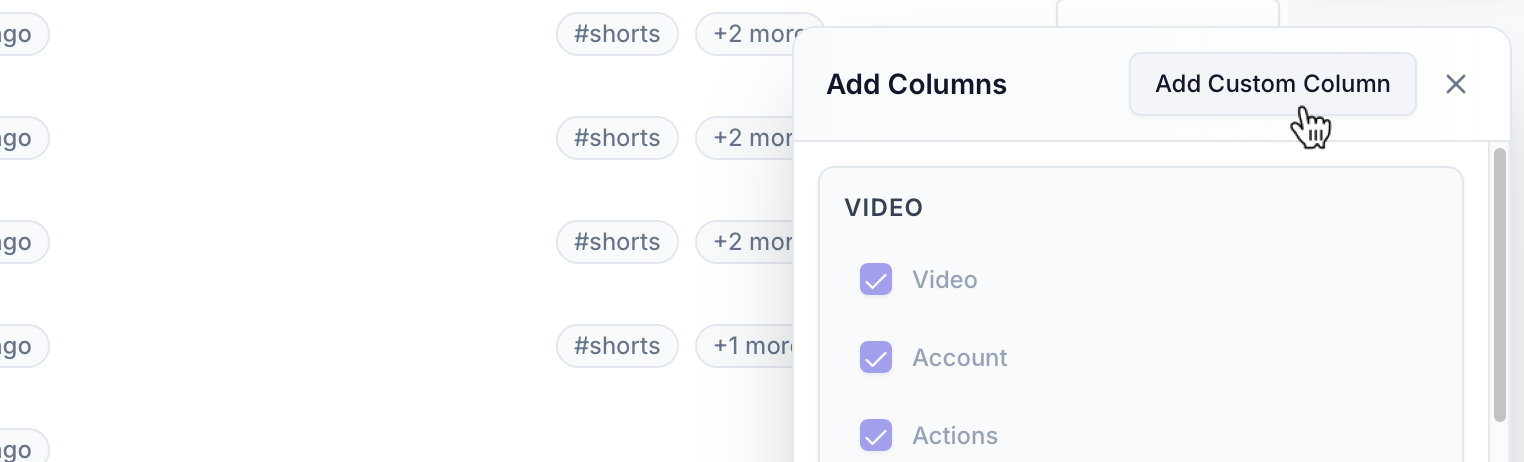Click the Add Columns panel title
Image resolution: width=1524 pixels, height=462 pixels.
pos(916,85)
